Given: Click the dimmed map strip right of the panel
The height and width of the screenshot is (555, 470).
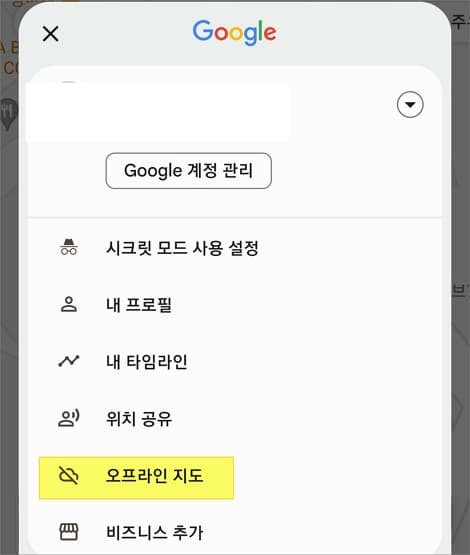Looking at the screenshot, I should pyautogui.click(x=461, y=283).
